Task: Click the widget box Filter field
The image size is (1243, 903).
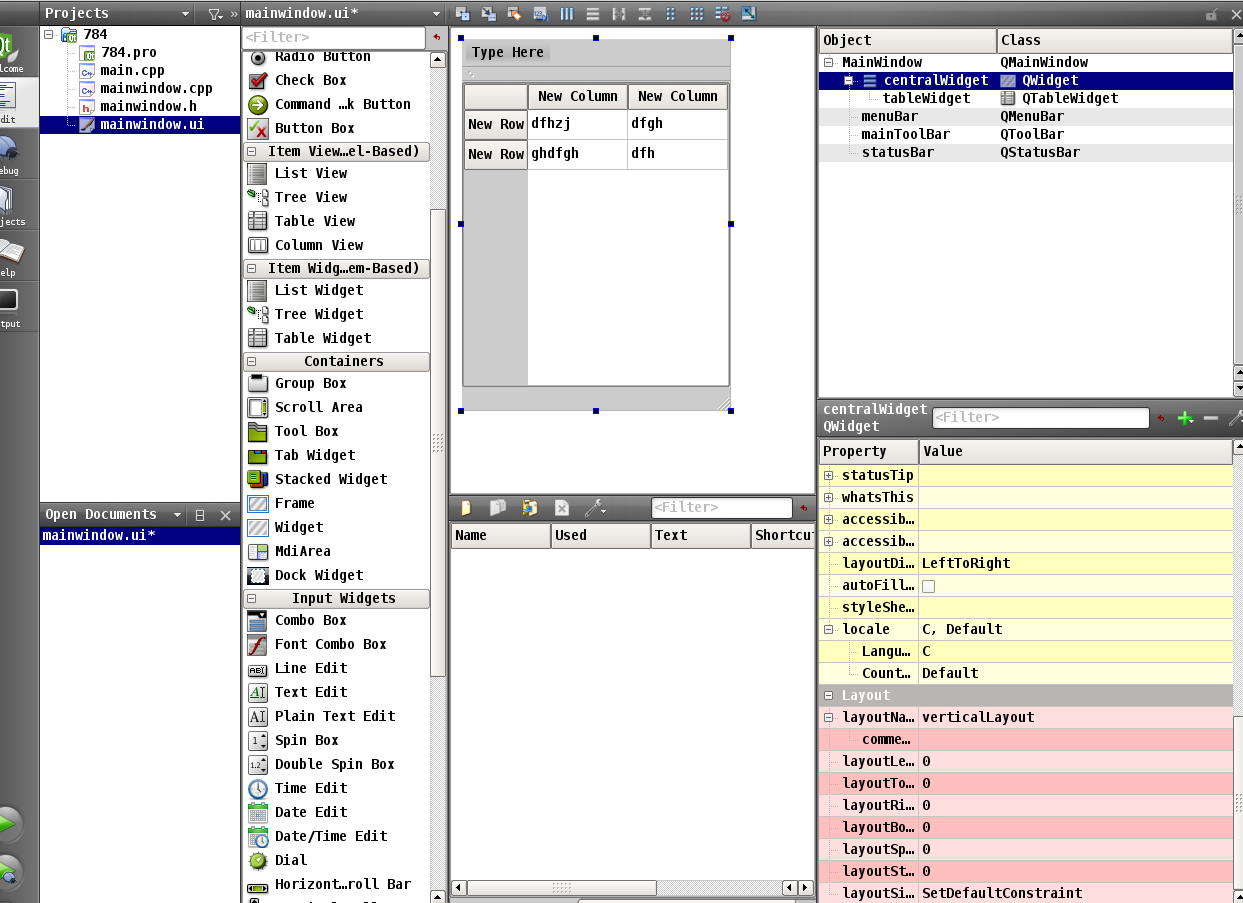Action: coord(335,37)
